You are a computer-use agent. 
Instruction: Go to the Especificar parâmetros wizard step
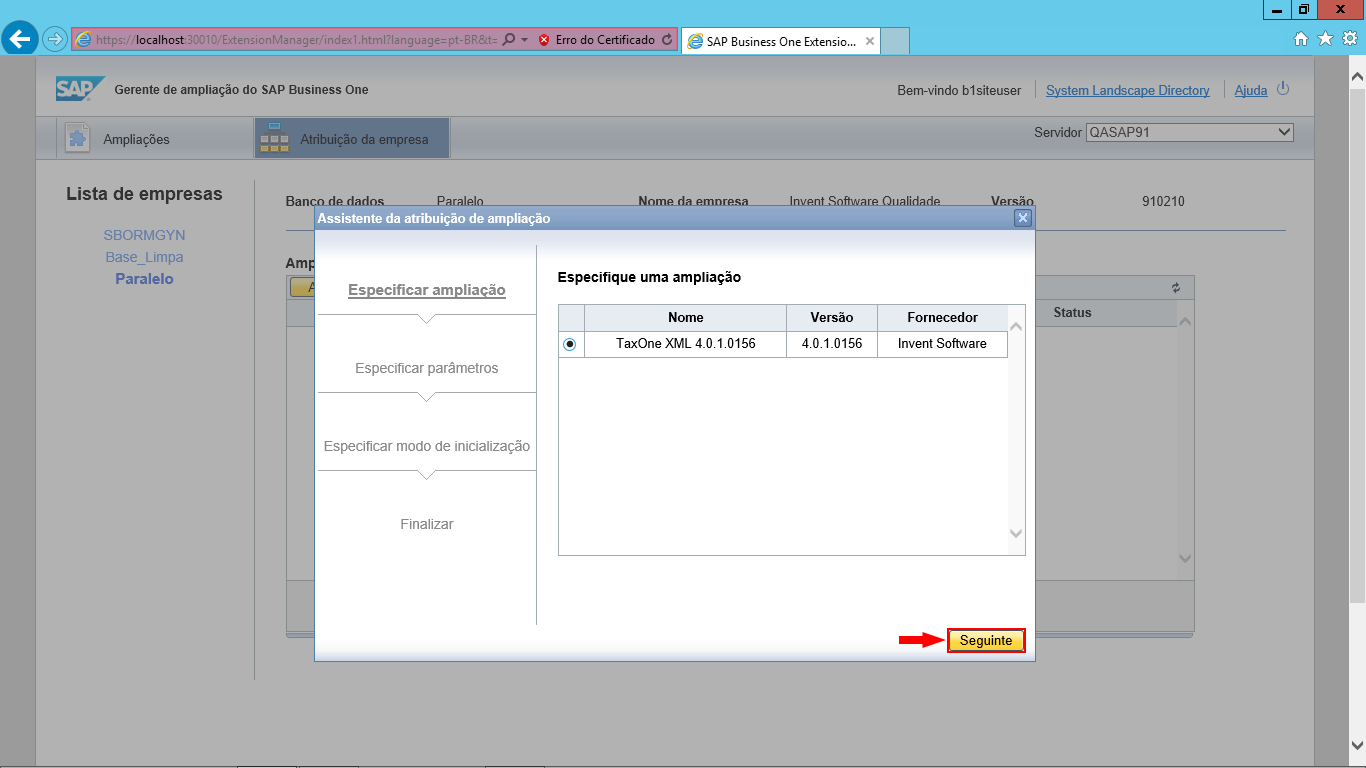pyautogui.click(x=427, y=368)
